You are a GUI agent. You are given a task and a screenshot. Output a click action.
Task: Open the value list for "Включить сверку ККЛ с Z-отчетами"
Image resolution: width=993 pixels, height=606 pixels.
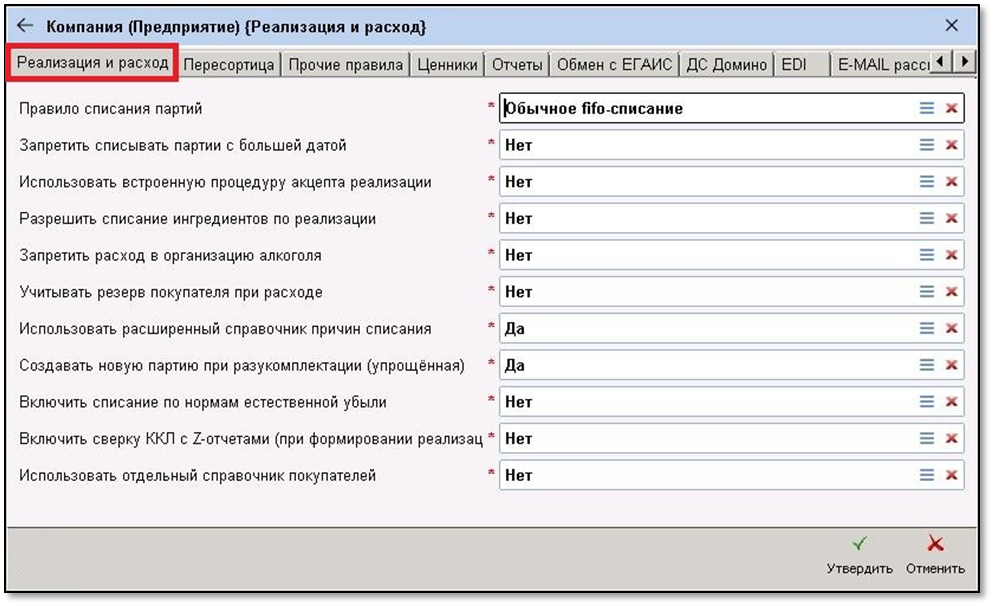click(928, 438)
